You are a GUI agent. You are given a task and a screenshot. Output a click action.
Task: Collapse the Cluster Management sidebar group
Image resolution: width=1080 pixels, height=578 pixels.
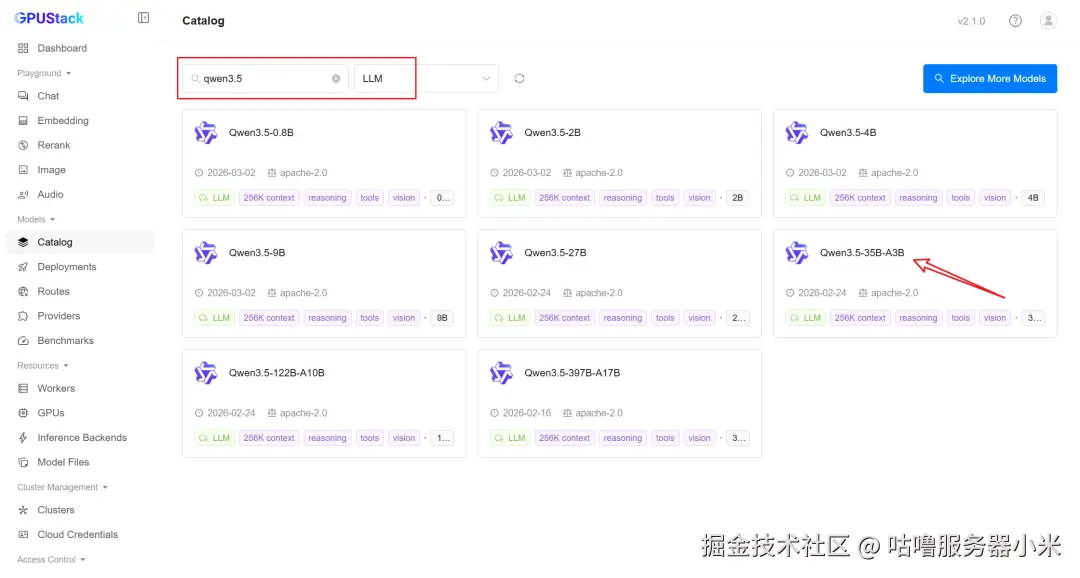(62, 487)
